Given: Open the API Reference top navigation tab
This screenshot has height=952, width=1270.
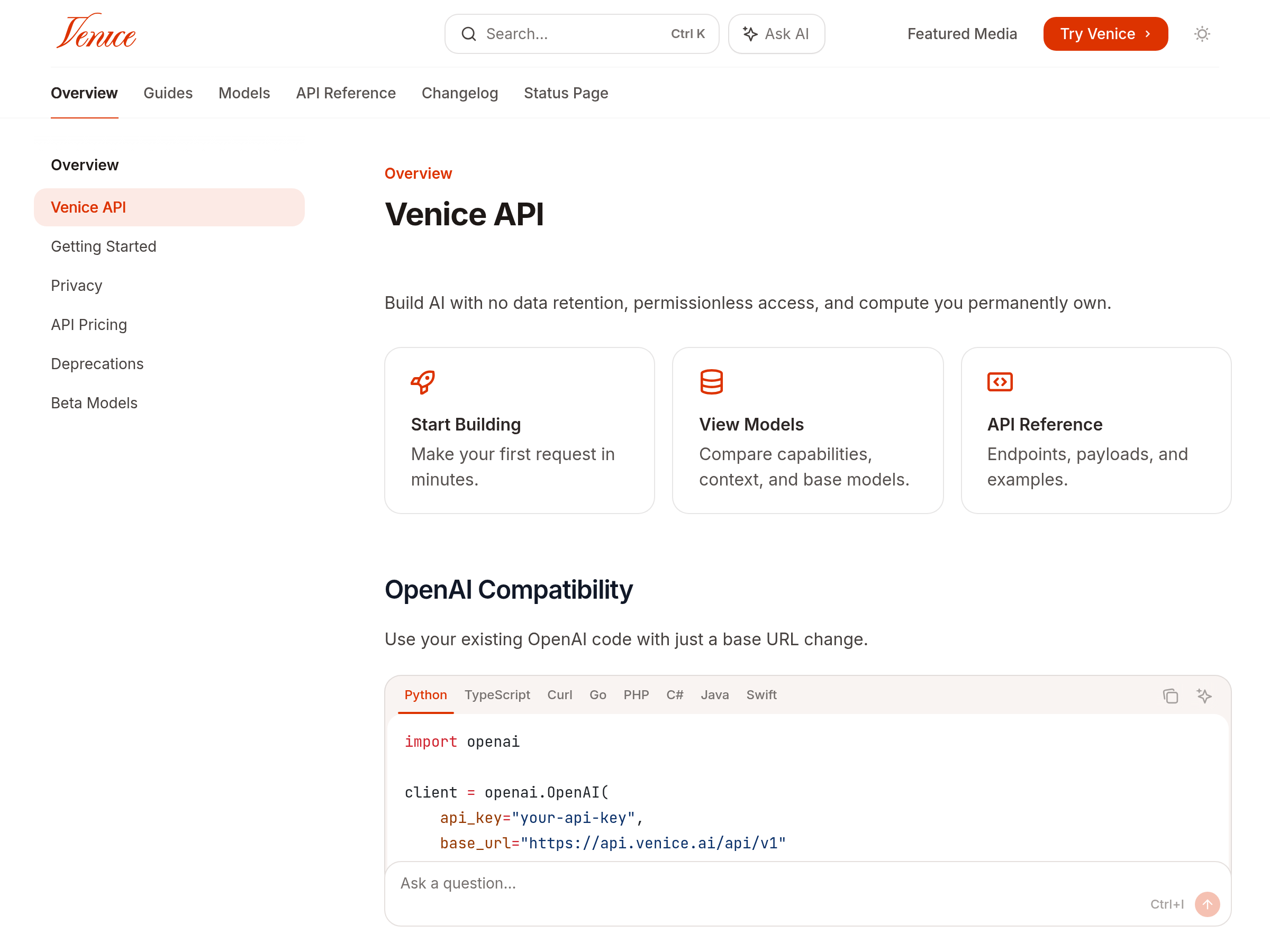Looking at the screenshot, I should tap(346, 93).
